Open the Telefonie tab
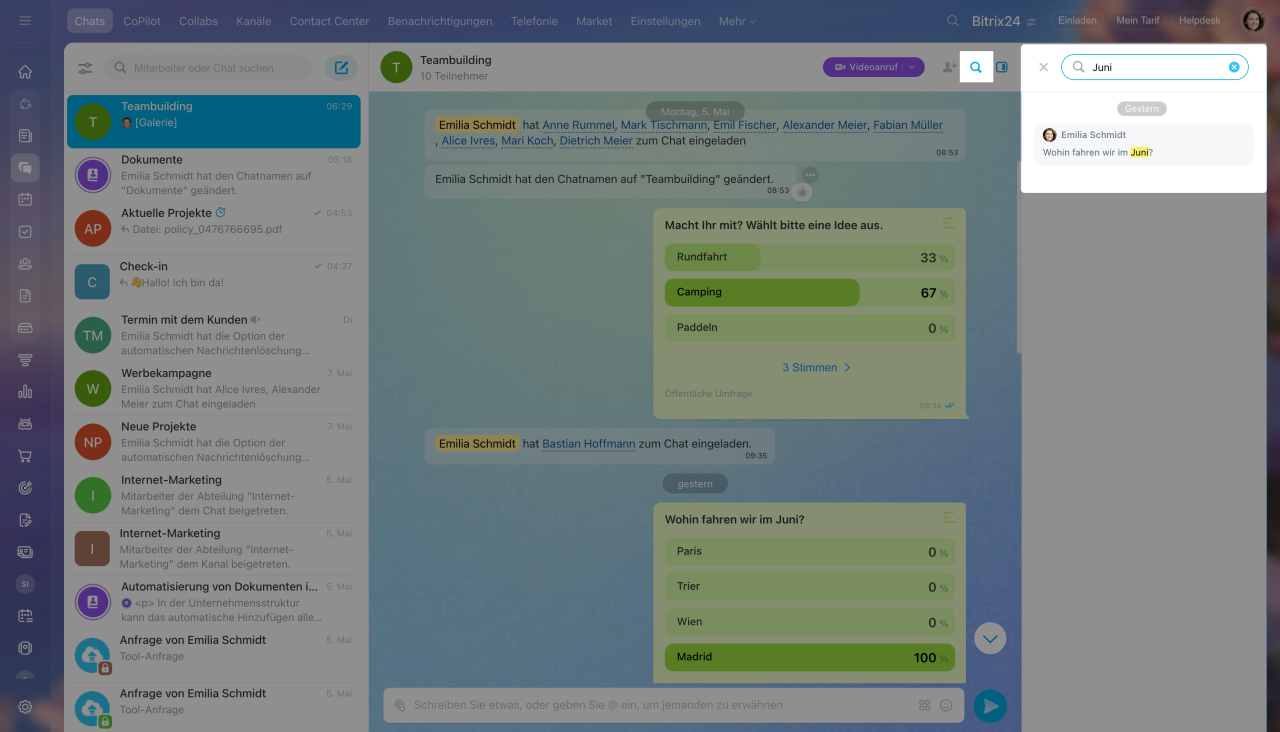The width and height of the screenshot is (1280, 732). tap(534, 21)
